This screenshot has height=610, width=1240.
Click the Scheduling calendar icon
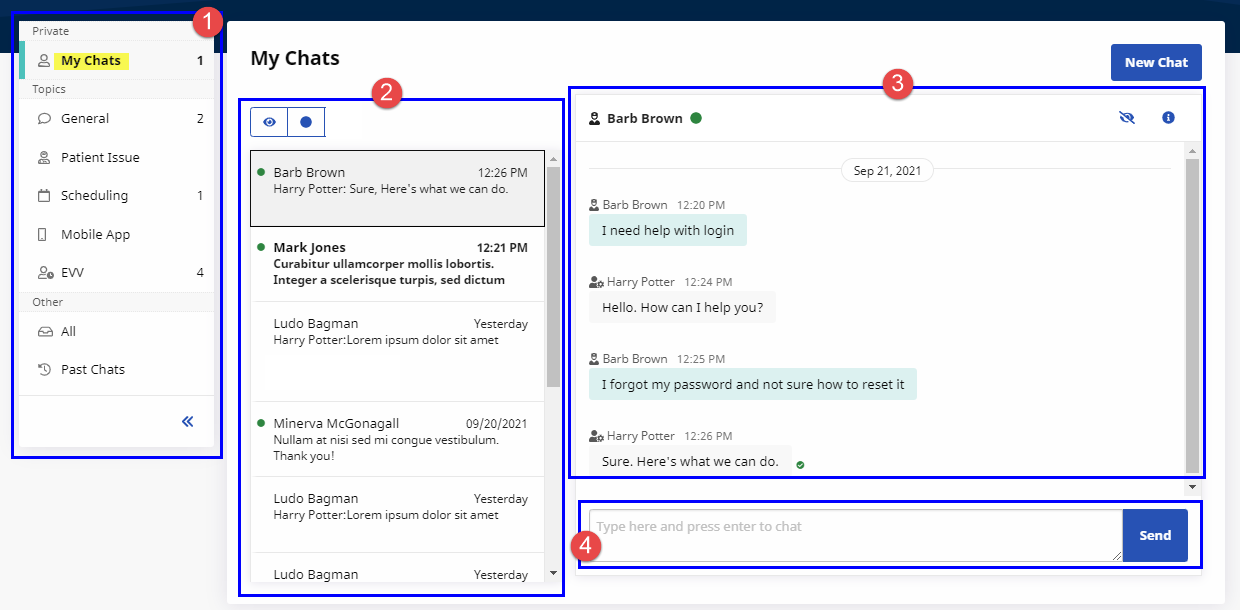tap(44, 196)
